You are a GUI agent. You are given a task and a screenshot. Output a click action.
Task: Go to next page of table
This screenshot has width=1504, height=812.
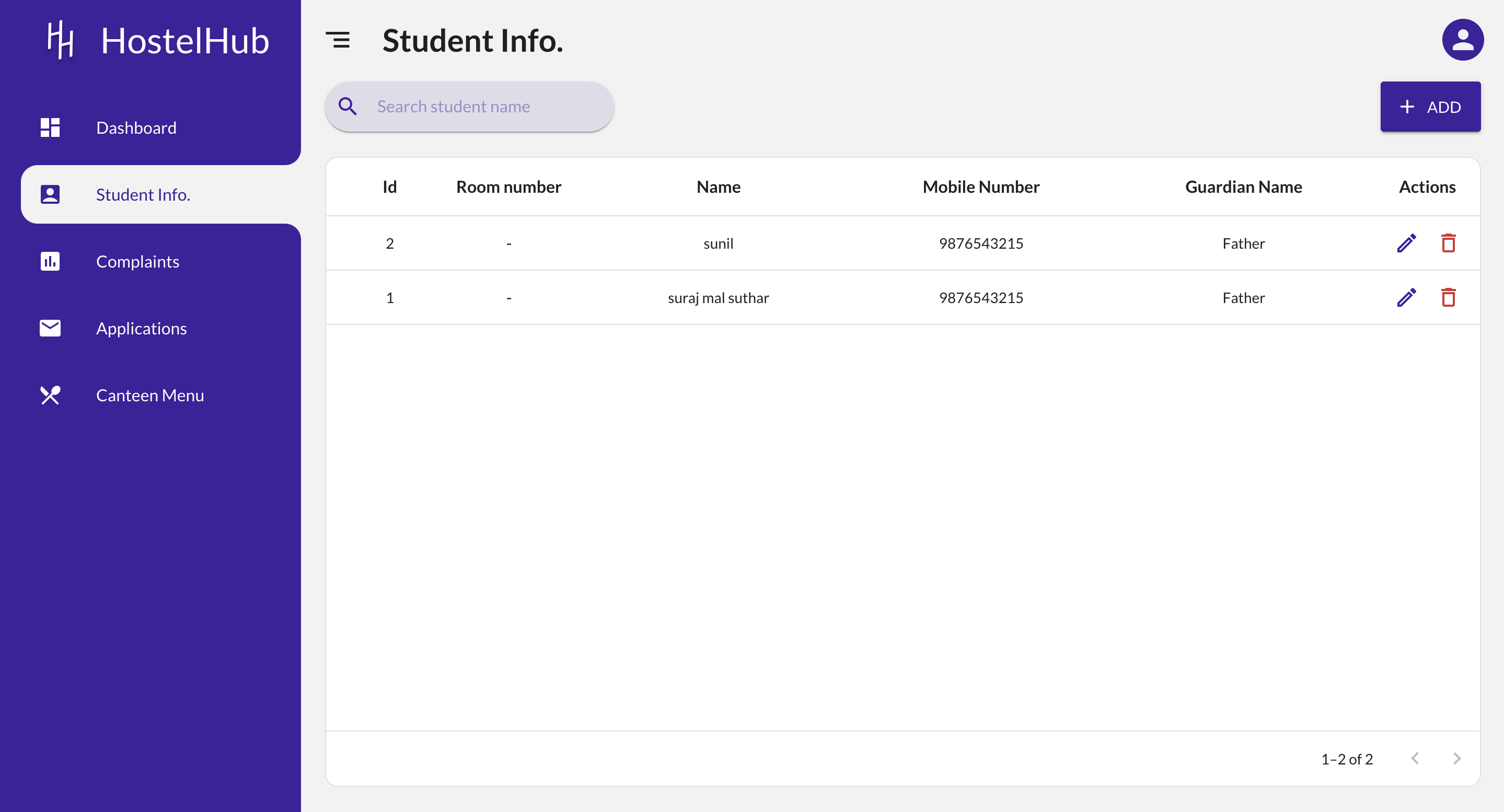[x=1456, y=758]
